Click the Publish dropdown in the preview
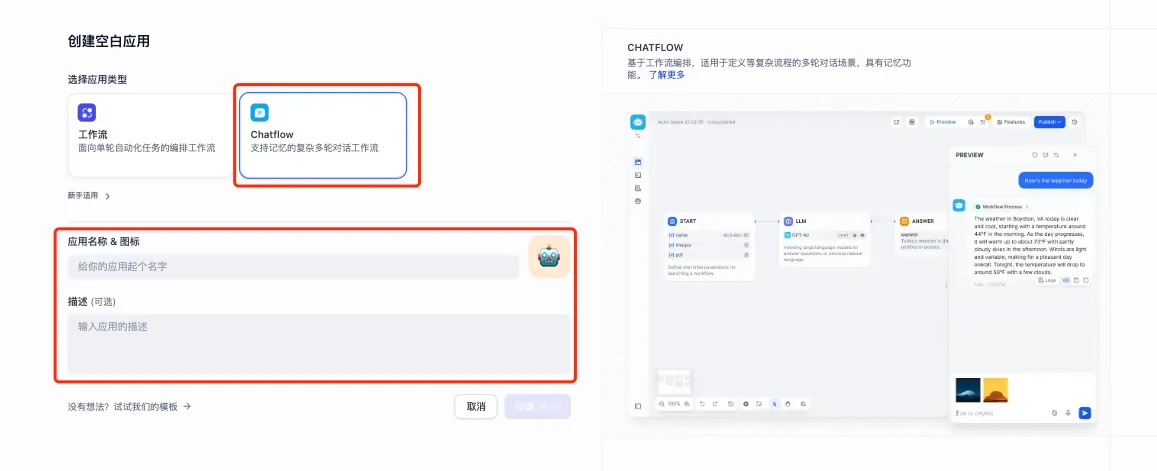The height and width of the screenshot is (471, 1157). click(1049, 122)
